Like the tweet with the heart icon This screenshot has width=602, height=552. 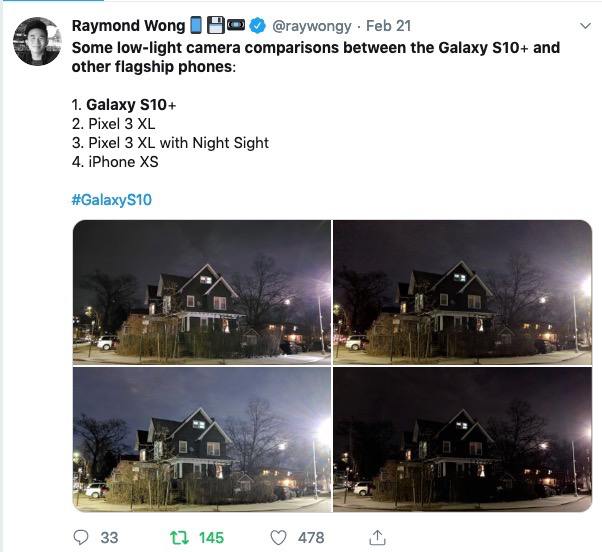pos(278,537)
